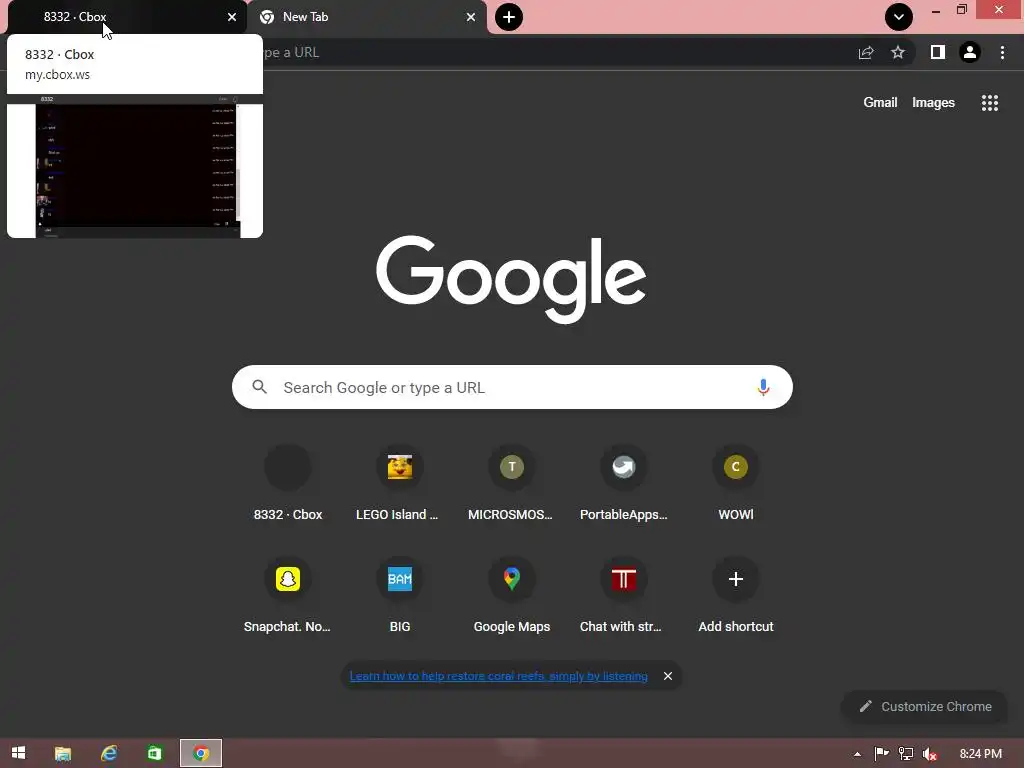This screenshot has height=768, width=1024.
Task: Click Customize Chrome button
Action: (925, 707)
